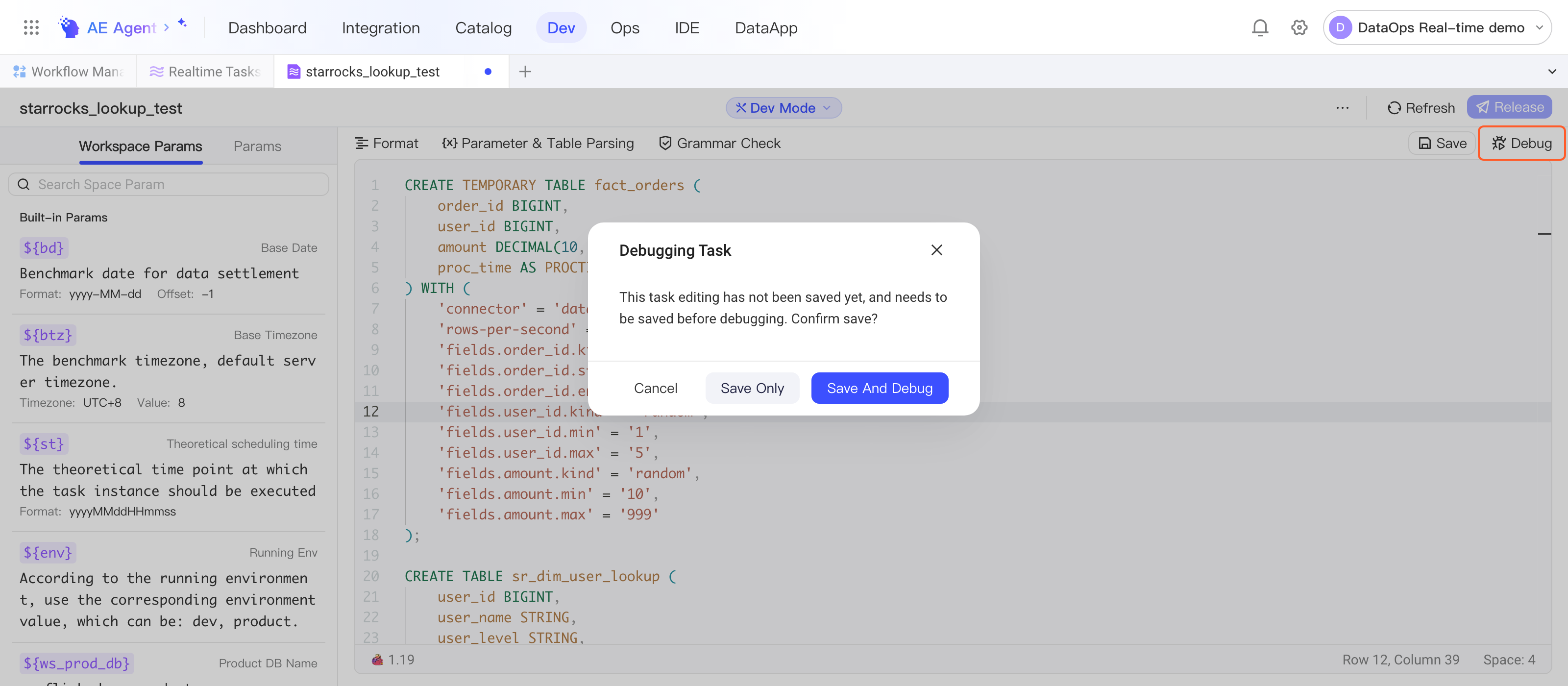The height and width of the screenshot is (686, 1568).
Task: Click the user avatar D icon
Action: [x=1340, y=27]
